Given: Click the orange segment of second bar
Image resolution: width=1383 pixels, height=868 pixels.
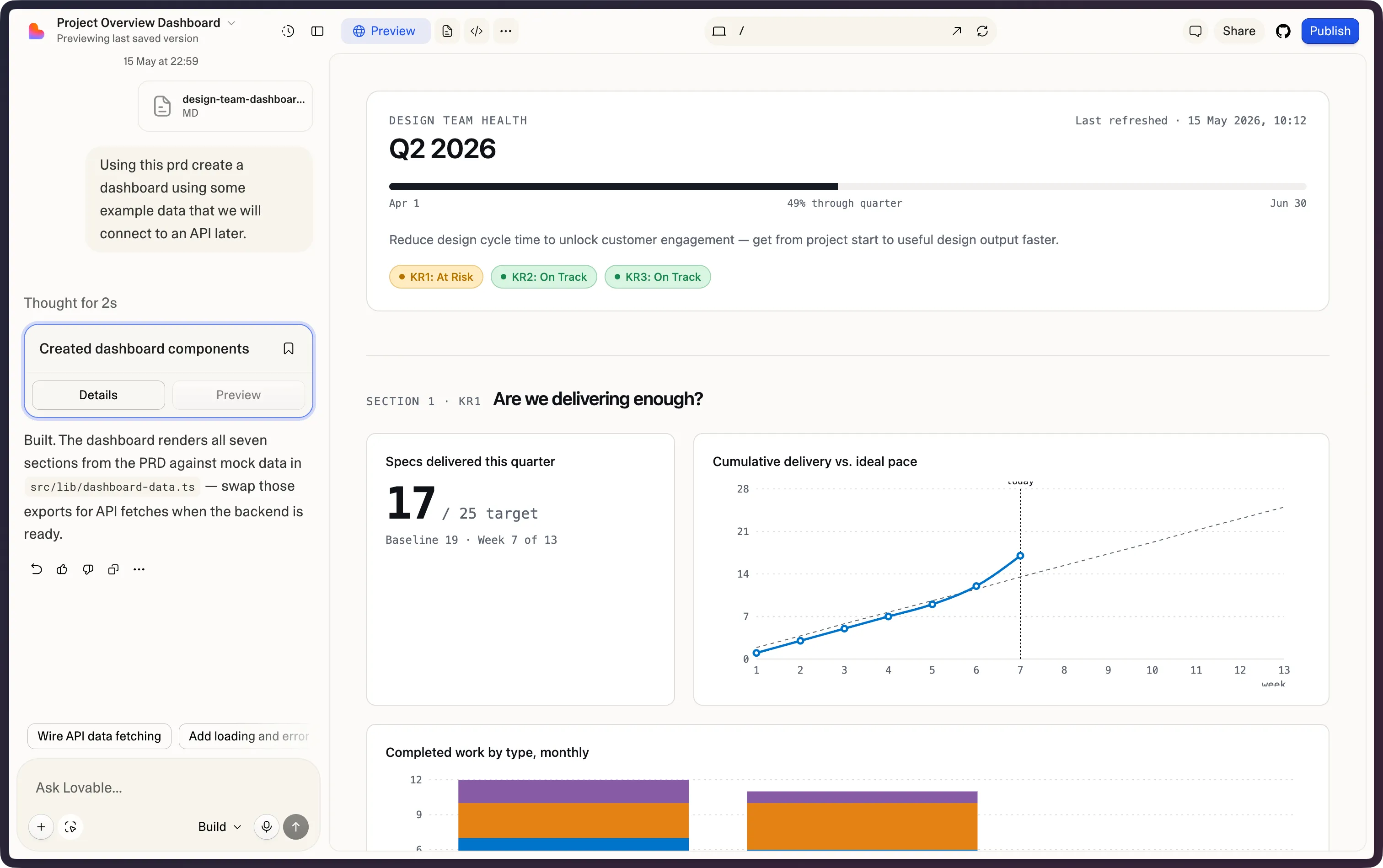Looking at the screenshot, I should point(862,826).
